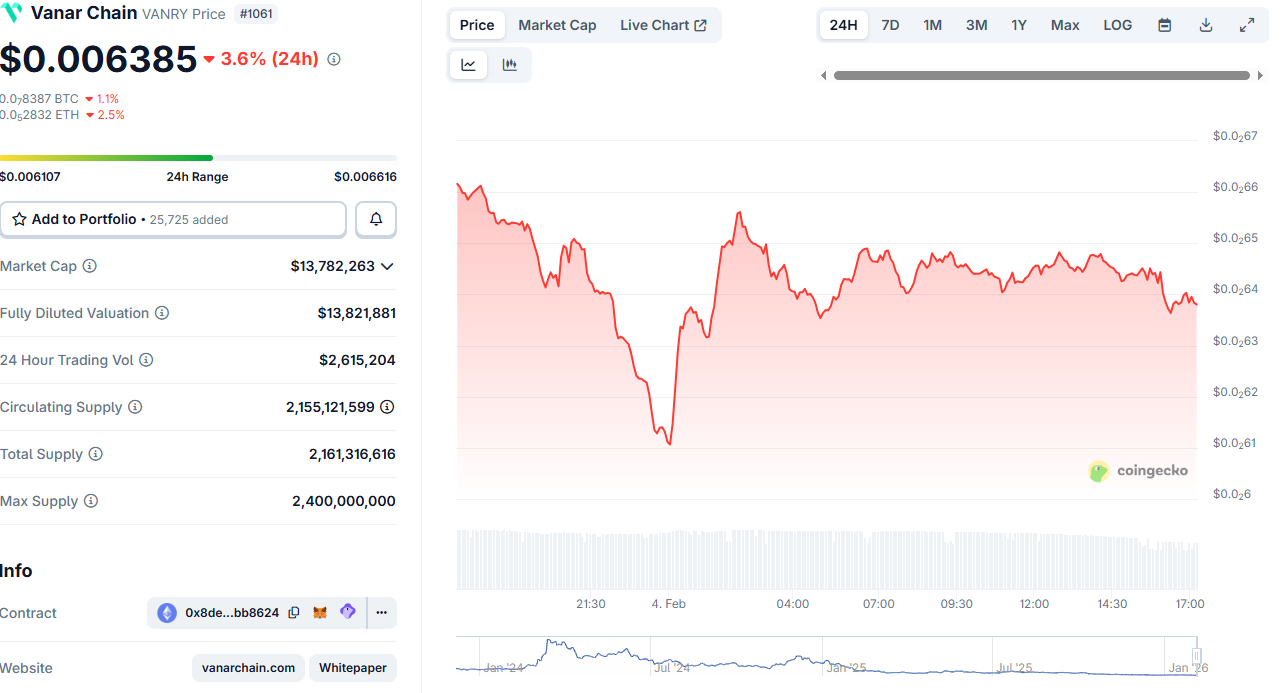
Task: Click the 2,161,316,616 total supply value
Action: (x=352, y=454)
